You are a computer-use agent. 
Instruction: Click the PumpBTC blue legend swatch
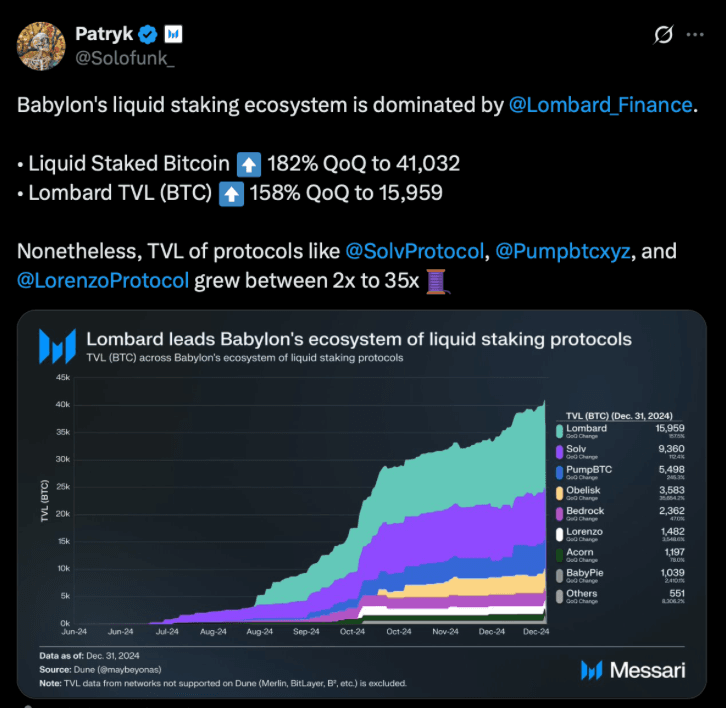(x=558, y=473)
